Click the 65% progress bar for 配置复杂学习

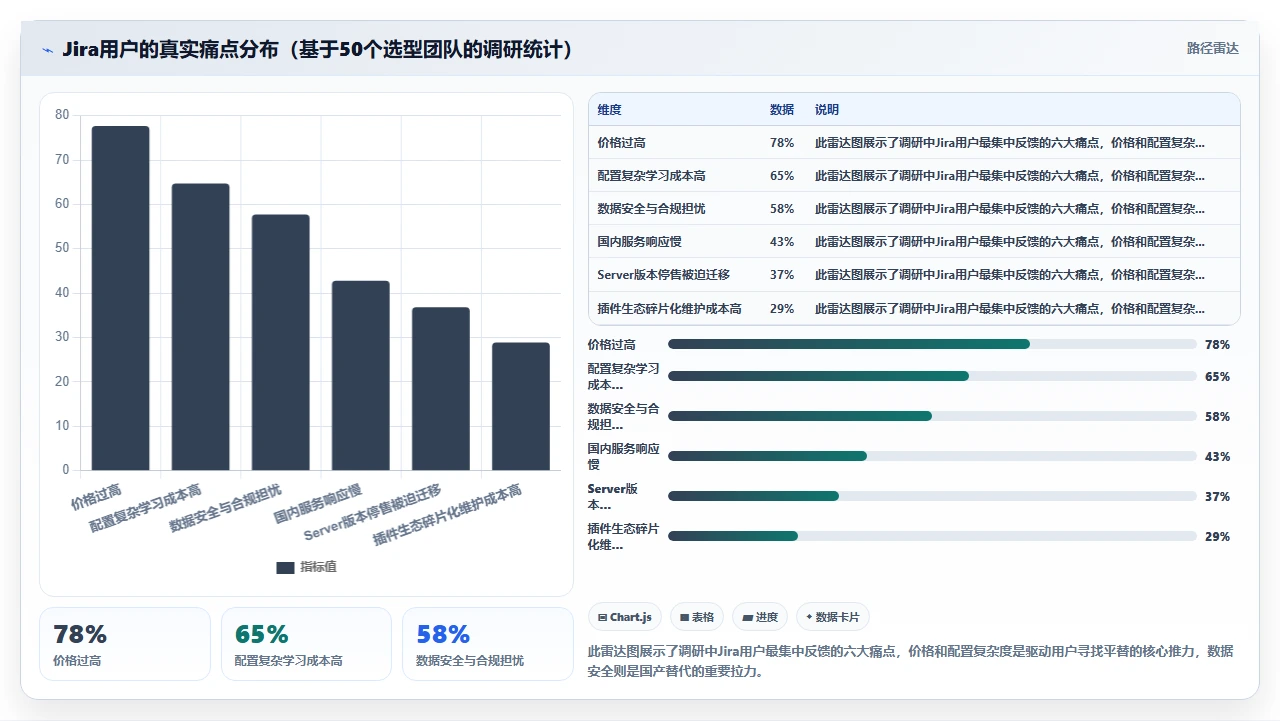[x=932, y=376]
